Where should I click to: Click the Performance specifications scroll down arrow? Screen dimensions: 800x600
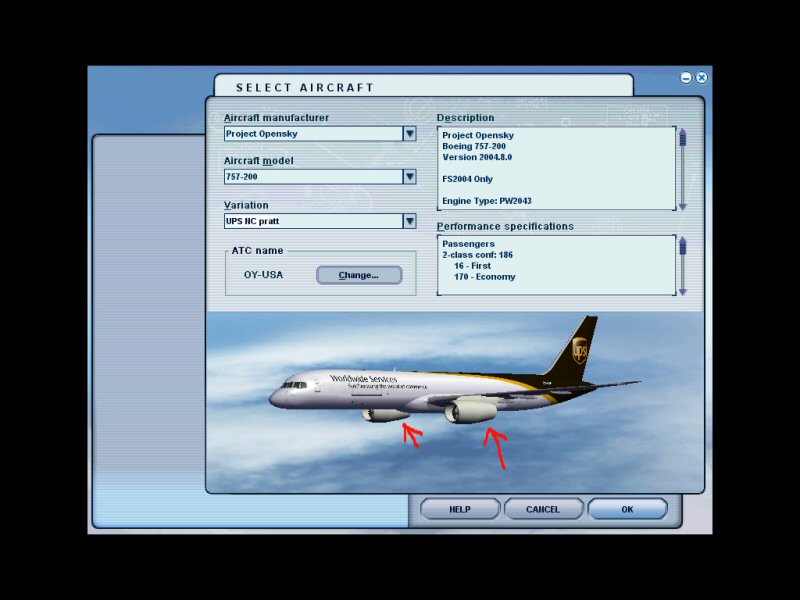pyautogui.click(x=683, y=292)
